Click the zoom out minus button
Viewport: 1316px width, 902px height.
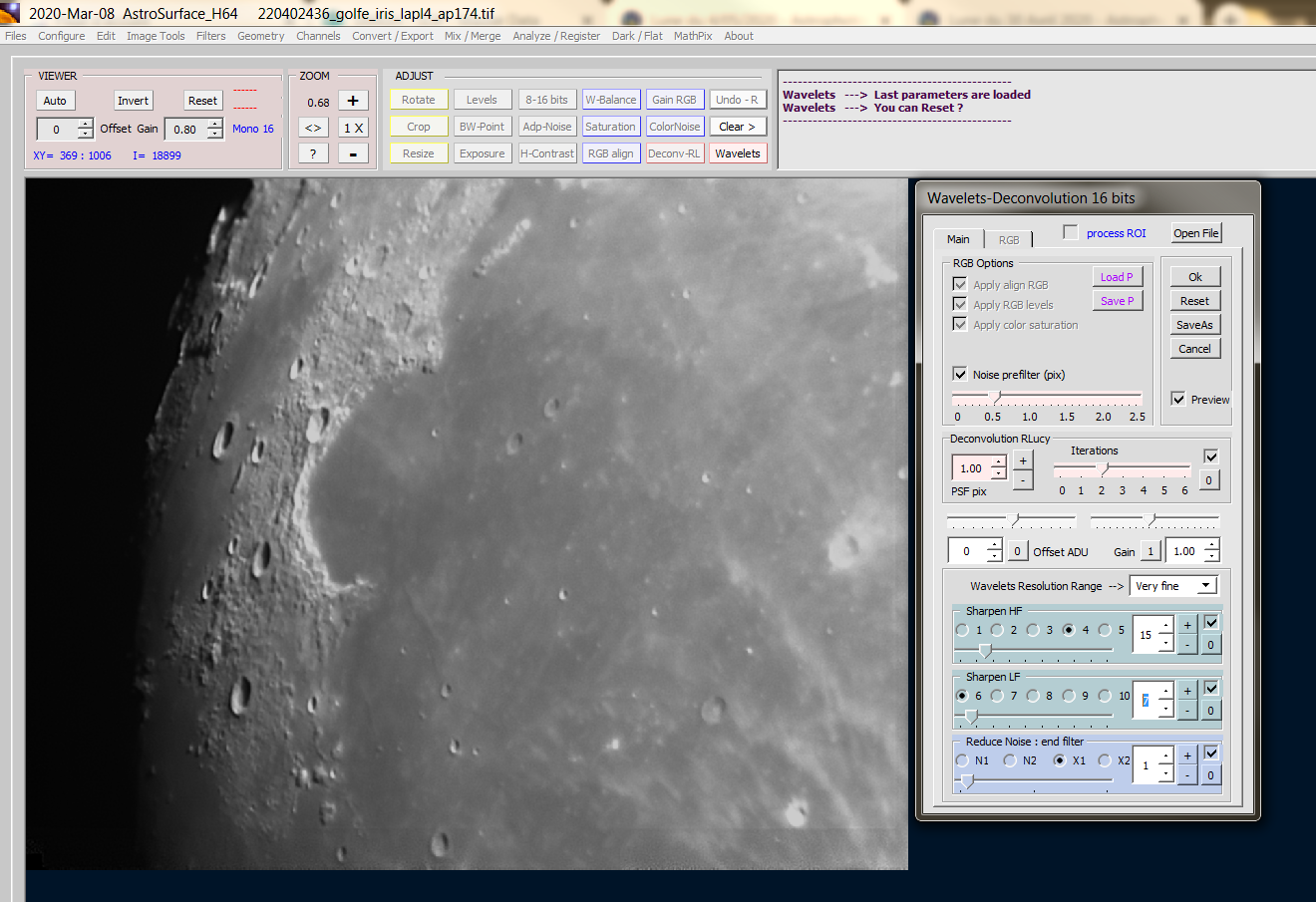(353, 153)
